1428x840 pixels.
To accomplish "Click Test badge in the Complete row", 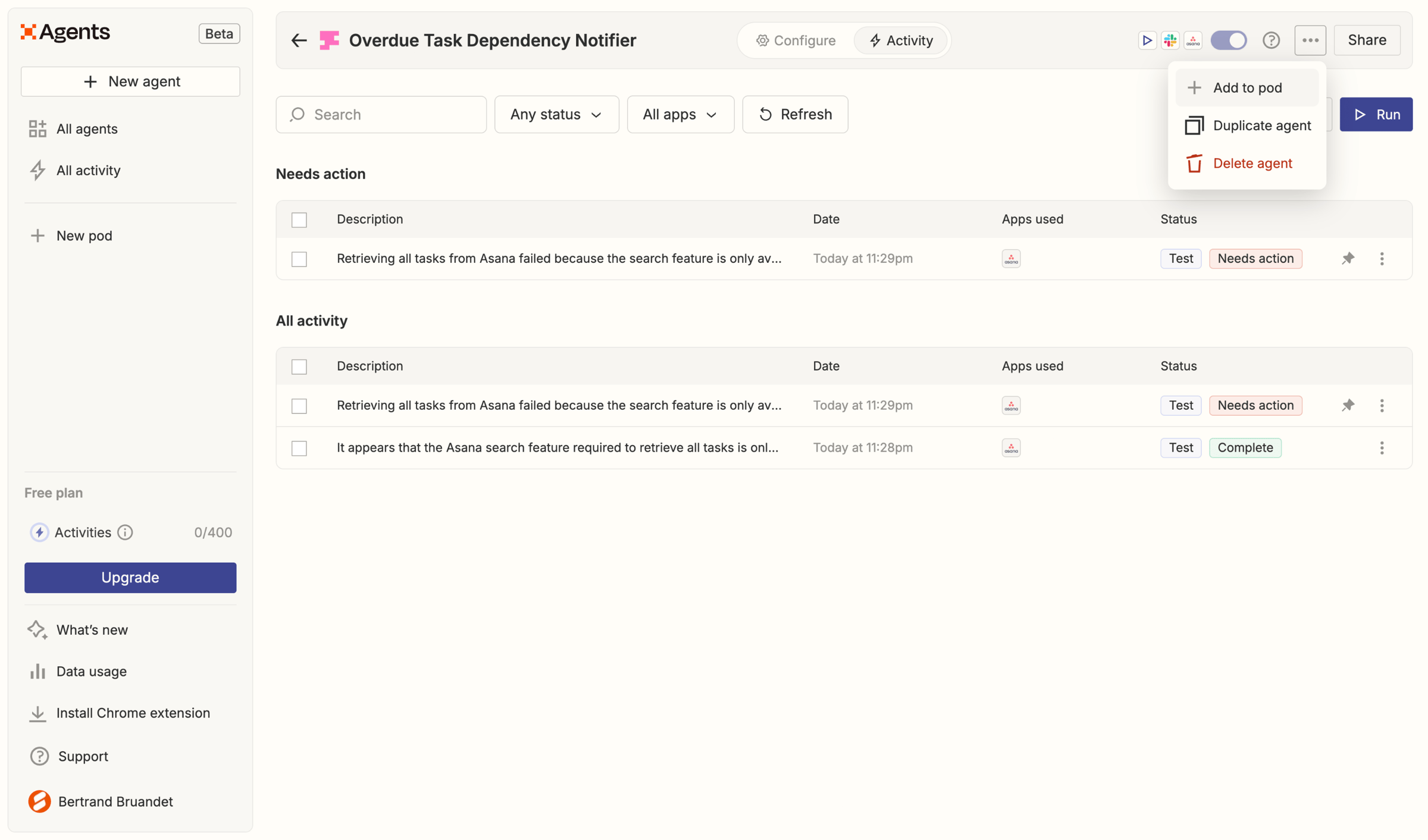I will tap(1180, 448).
